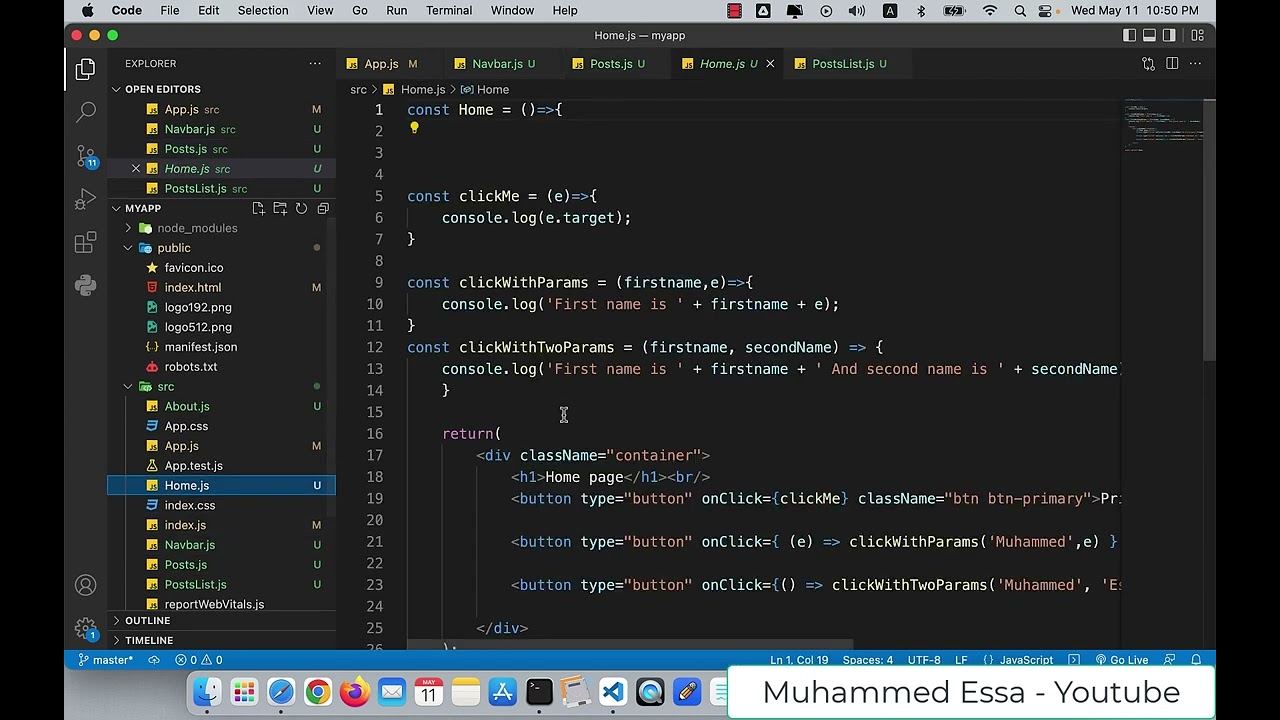The height and width of the screenshot is (720, 1280).
Task: Click the open changes icon in editor toolbar
Action: [x=1148, y=64]
